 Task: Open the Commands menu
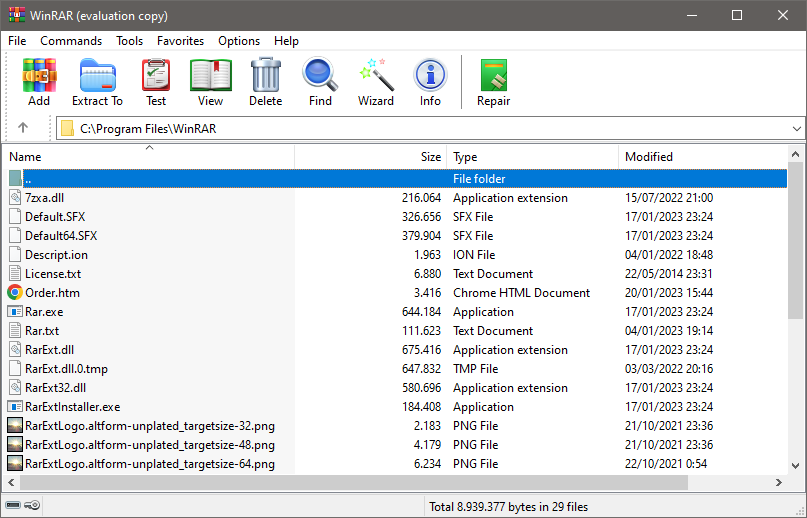pyautogui.click(x=71, y=41)
